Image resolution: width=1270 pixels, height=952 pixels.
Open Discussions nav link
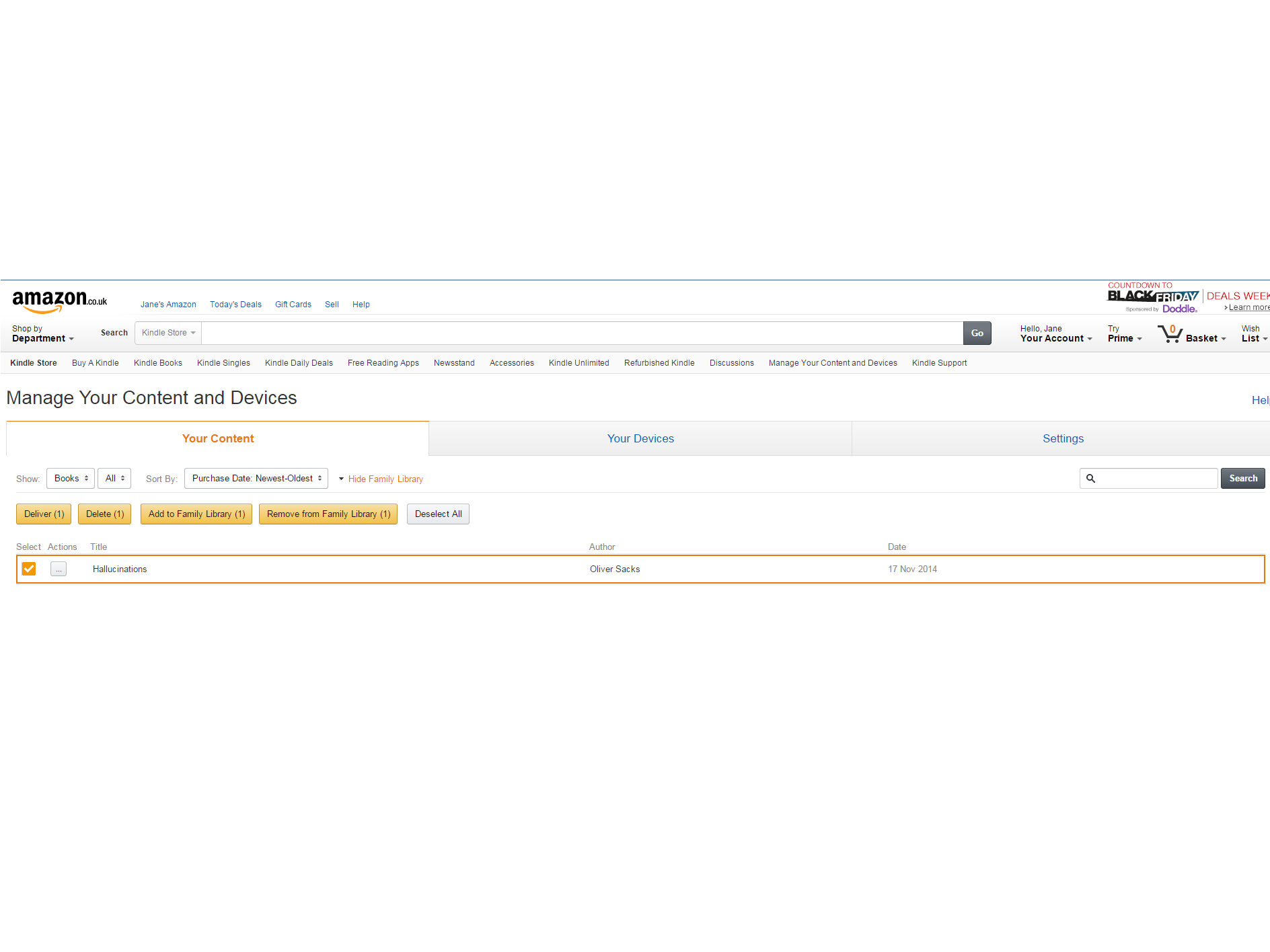tap(732, 363)
